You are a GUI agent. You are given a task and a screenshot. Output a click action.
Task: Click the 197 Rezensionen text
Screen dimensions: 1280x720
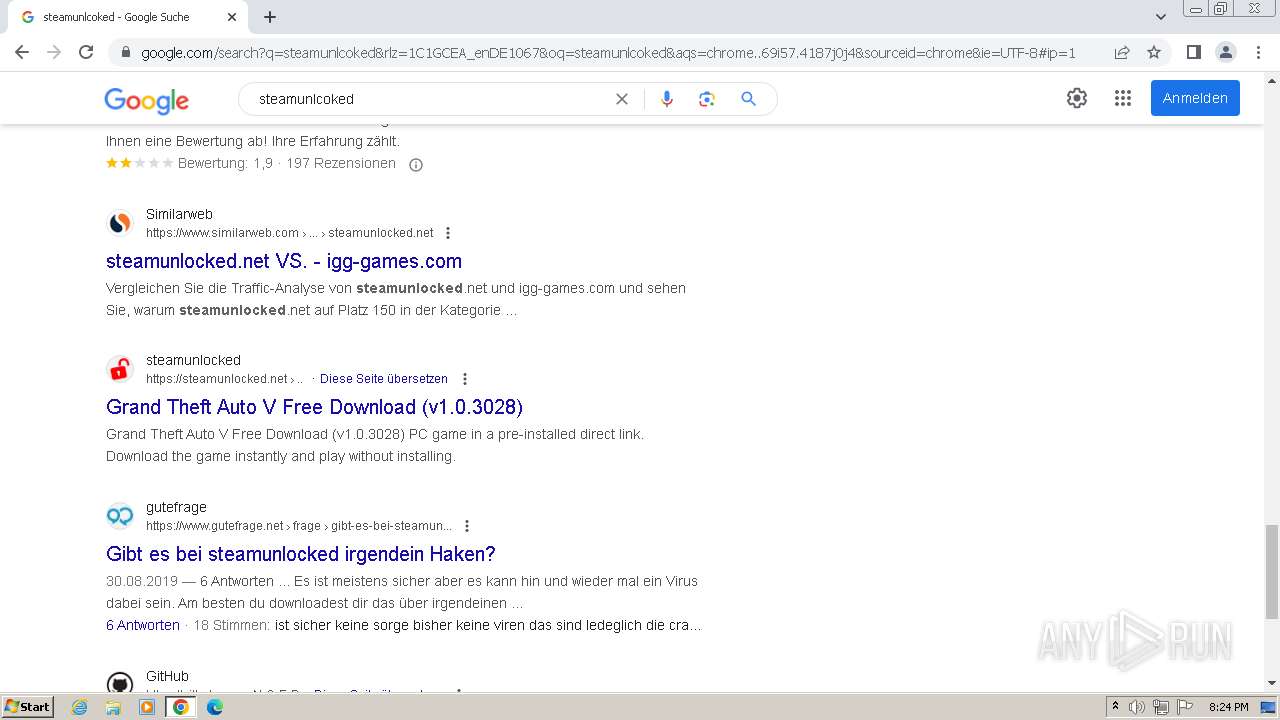pyautogui.click(x=341, y=163)
